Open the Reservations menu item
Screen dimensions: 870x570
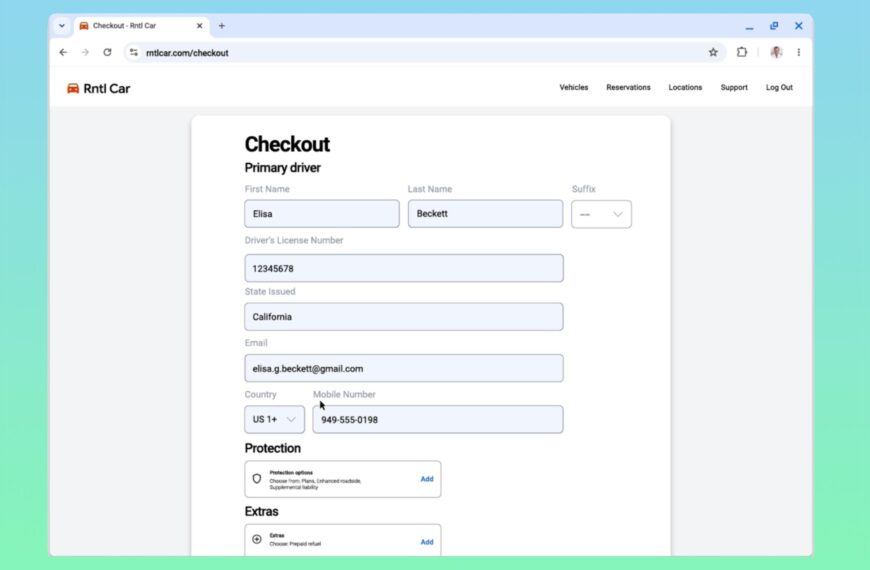628,87
